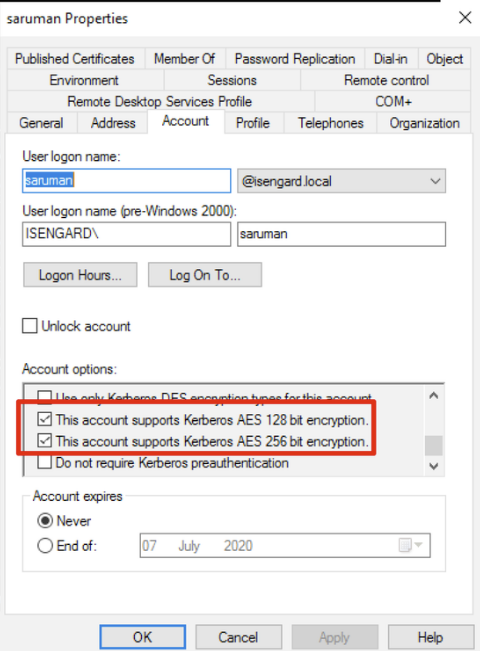The width and height of the screenshot is (480, 651).
Task: Confirm changes with the OK button
Action: coord(142,637)
